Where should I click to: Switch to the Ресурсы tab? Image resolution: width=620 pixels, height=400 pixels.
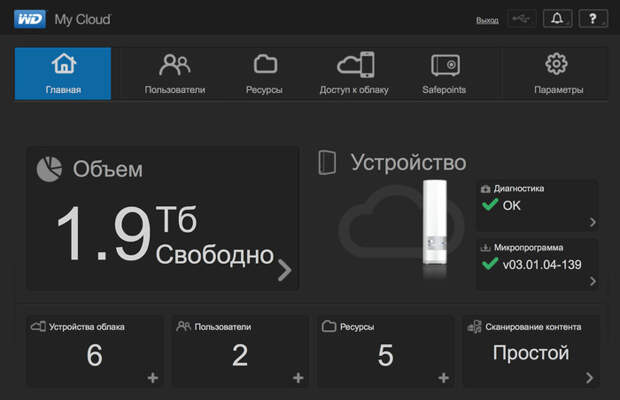point(264,74)
